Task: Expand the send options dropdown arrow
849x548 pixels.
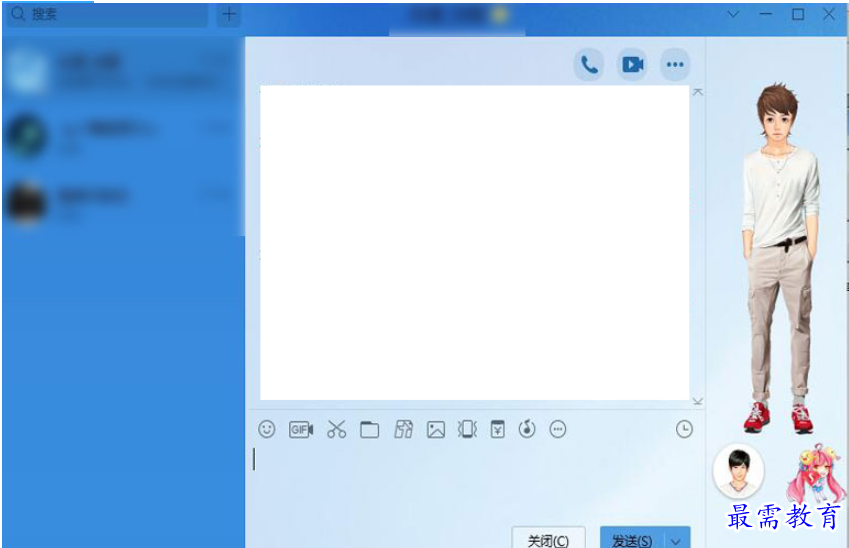Action: [x=676, y=540]
